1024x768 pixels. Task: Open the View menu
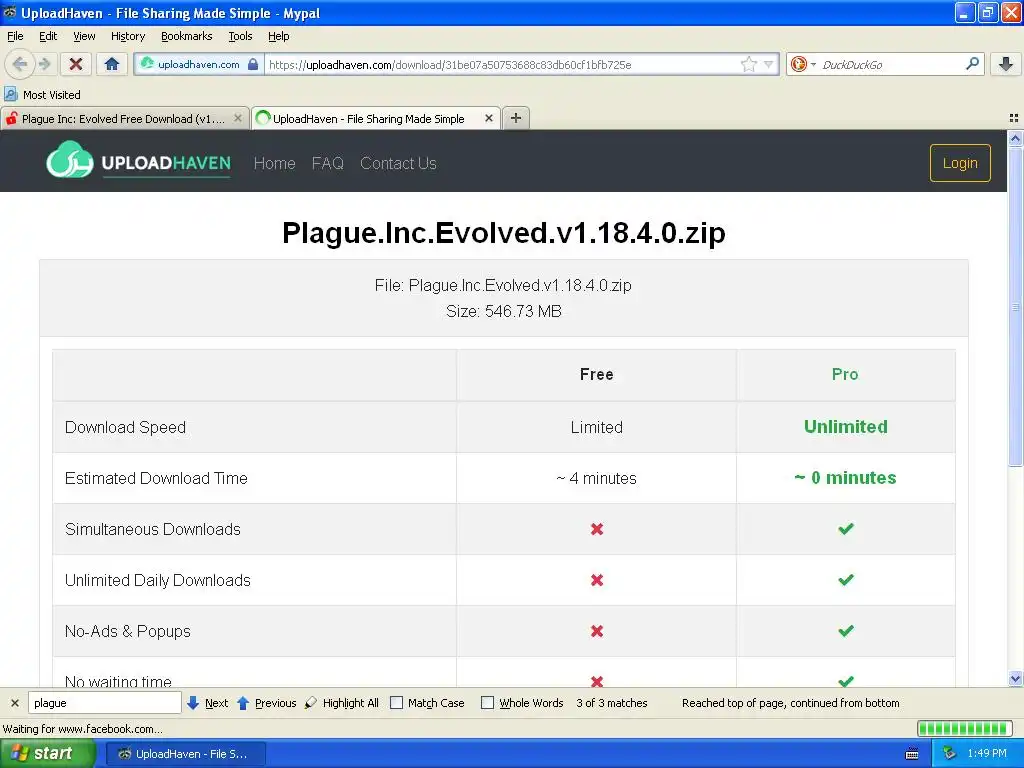(84, 36)
